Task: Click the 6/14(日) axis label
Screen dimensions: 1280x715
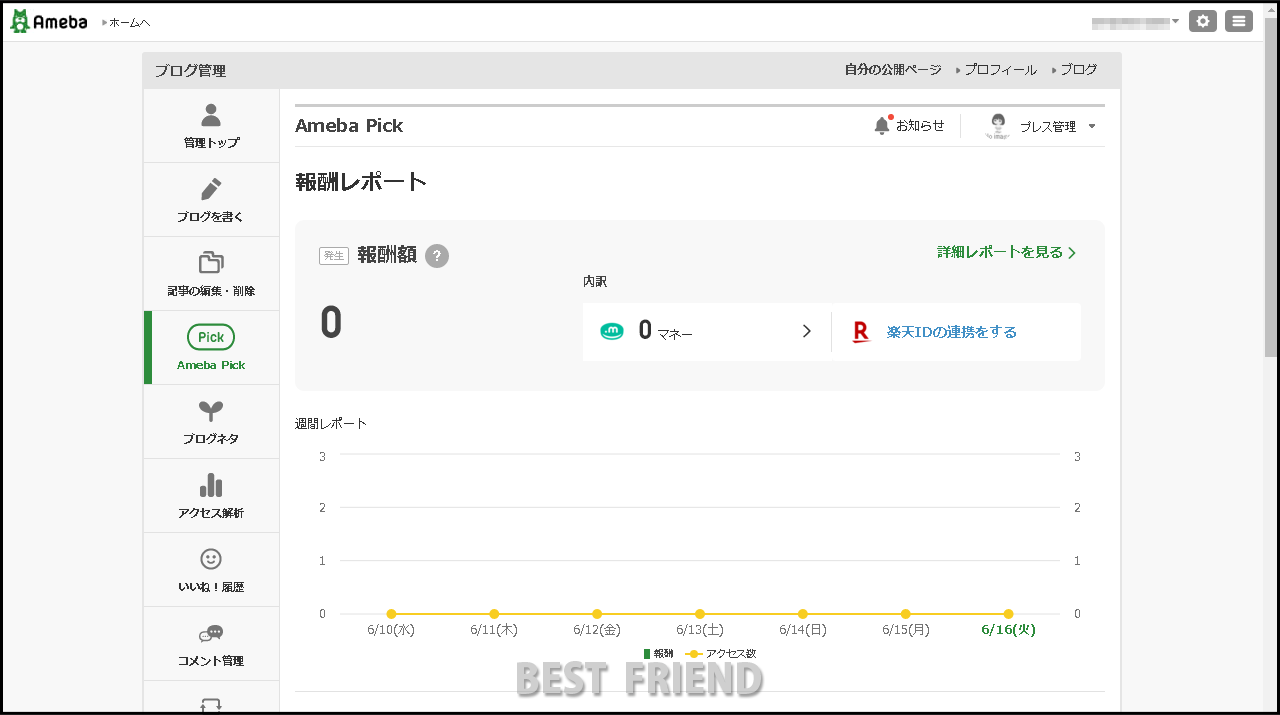Action: coord(803,630)
